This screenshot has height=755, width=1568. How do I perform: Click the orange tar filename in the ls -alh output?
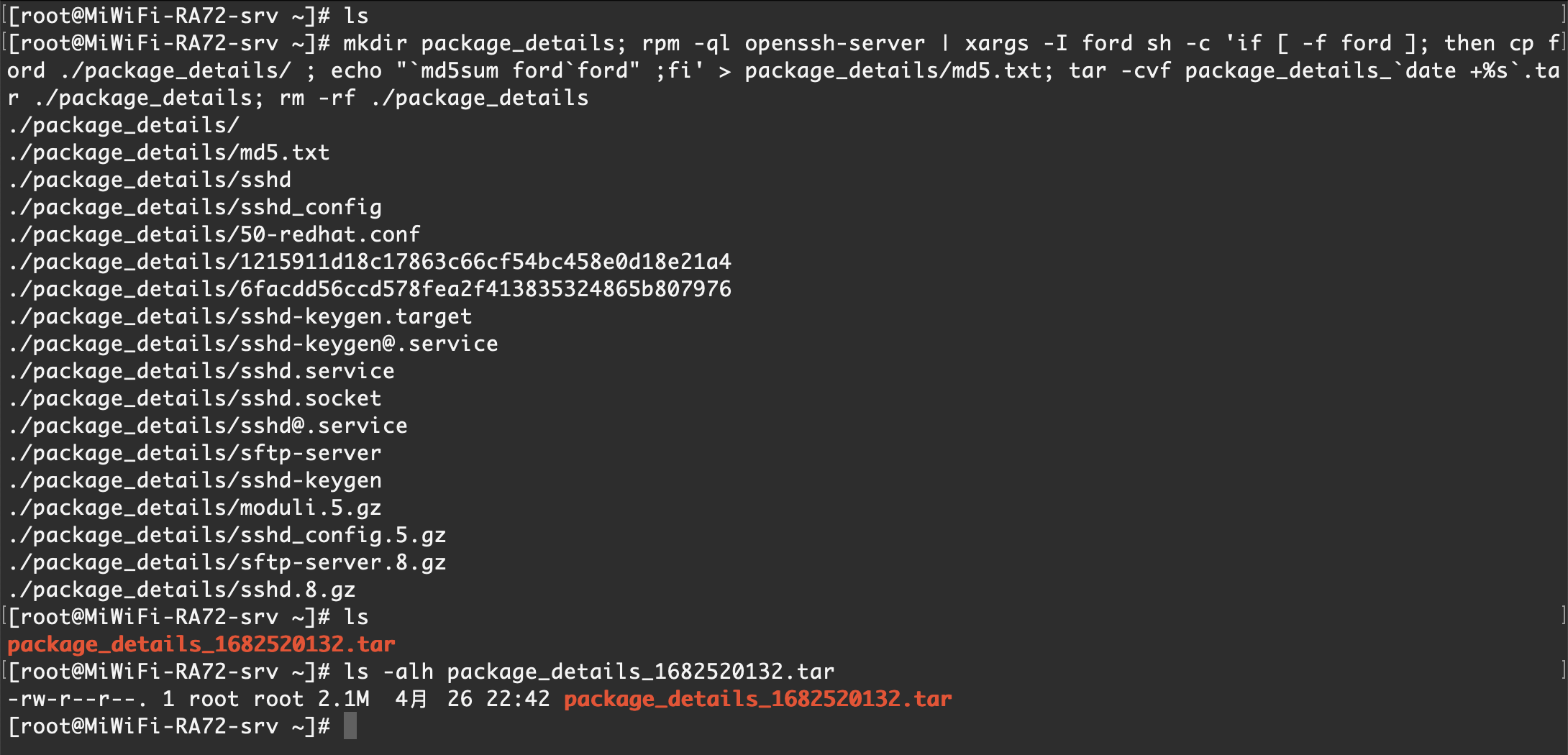[x=757, y=699]
